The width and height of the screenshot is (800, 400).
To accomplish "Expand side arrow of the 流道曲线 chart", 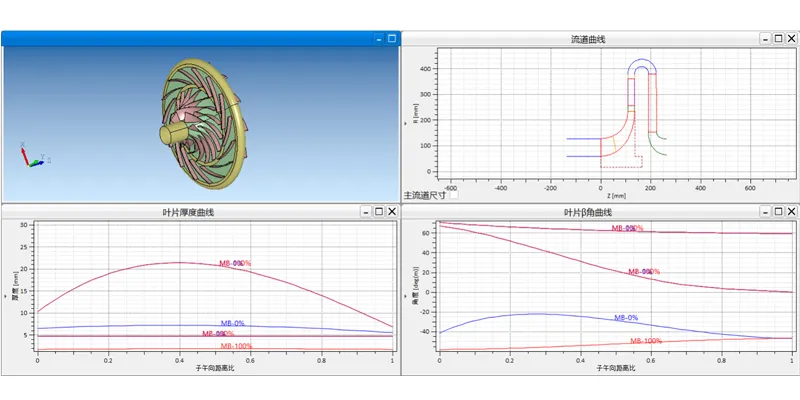I will tap(407, 123).
